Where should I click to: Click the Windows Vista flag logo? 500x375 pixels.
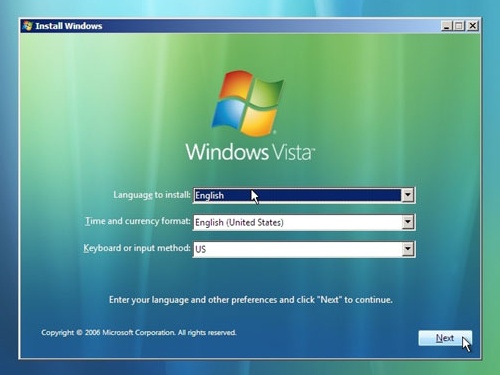pyautogui.click(x=247, y=103)
